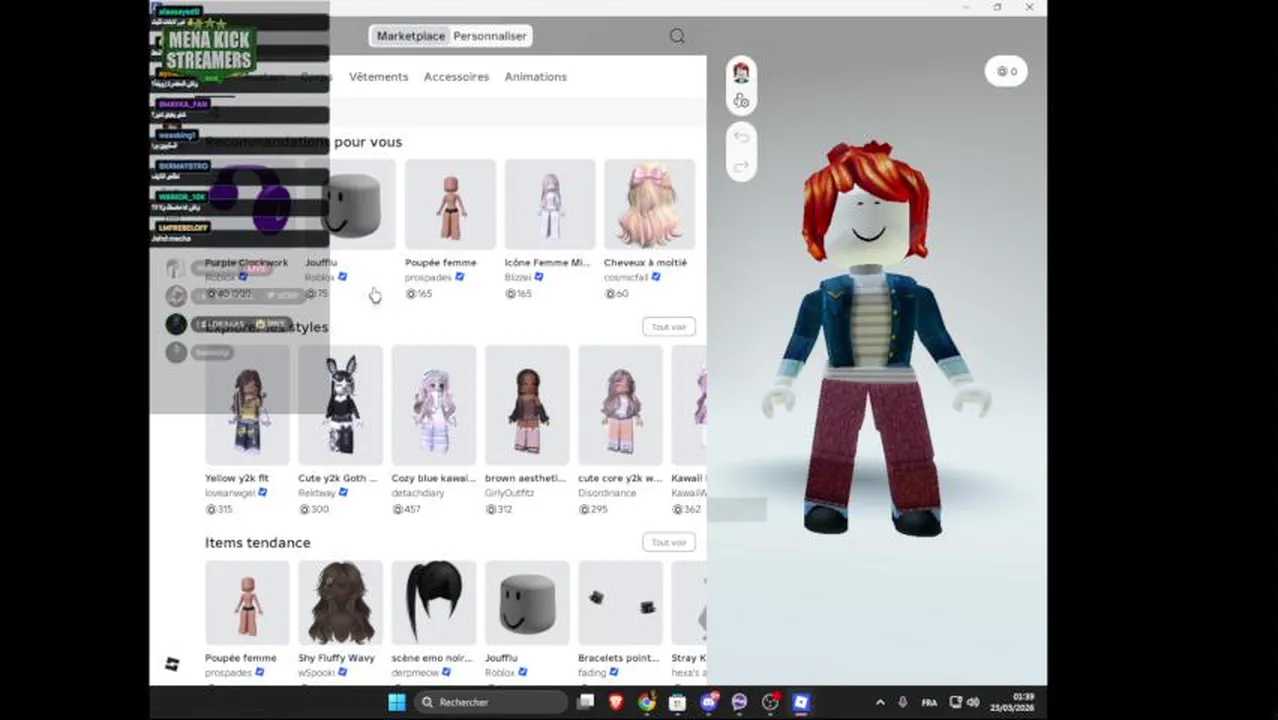
Task: Redo the avatar change
Action: [x=741, y=166]
